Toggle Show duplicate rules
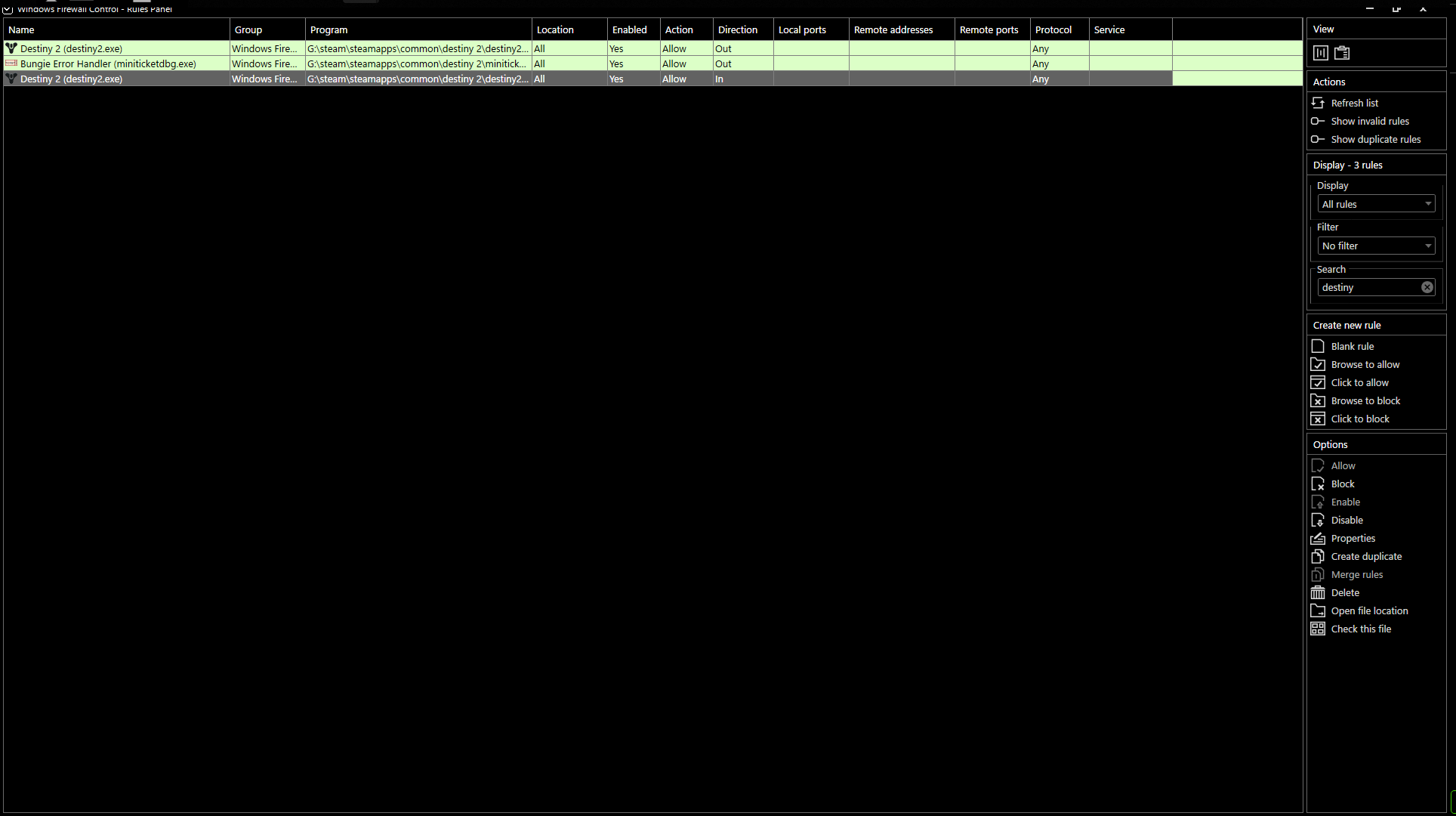The height and width of the screenshot is (816, 1456). tap(1375, 139)
